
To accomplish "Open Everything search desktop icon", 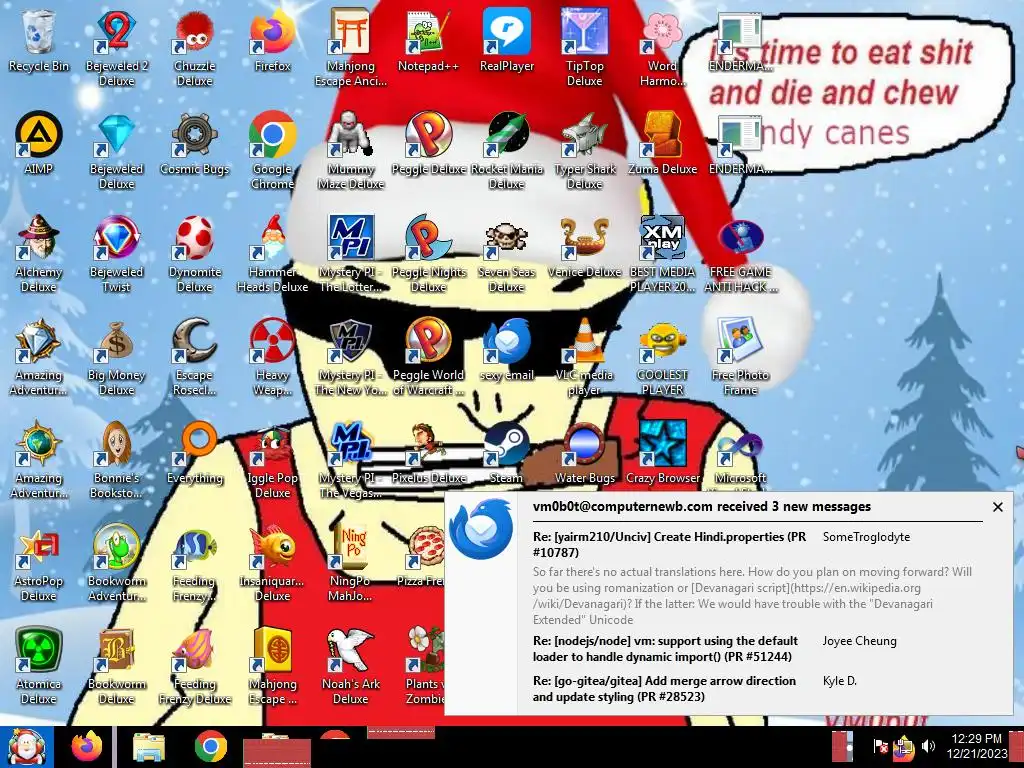I will tap(195, 453).
